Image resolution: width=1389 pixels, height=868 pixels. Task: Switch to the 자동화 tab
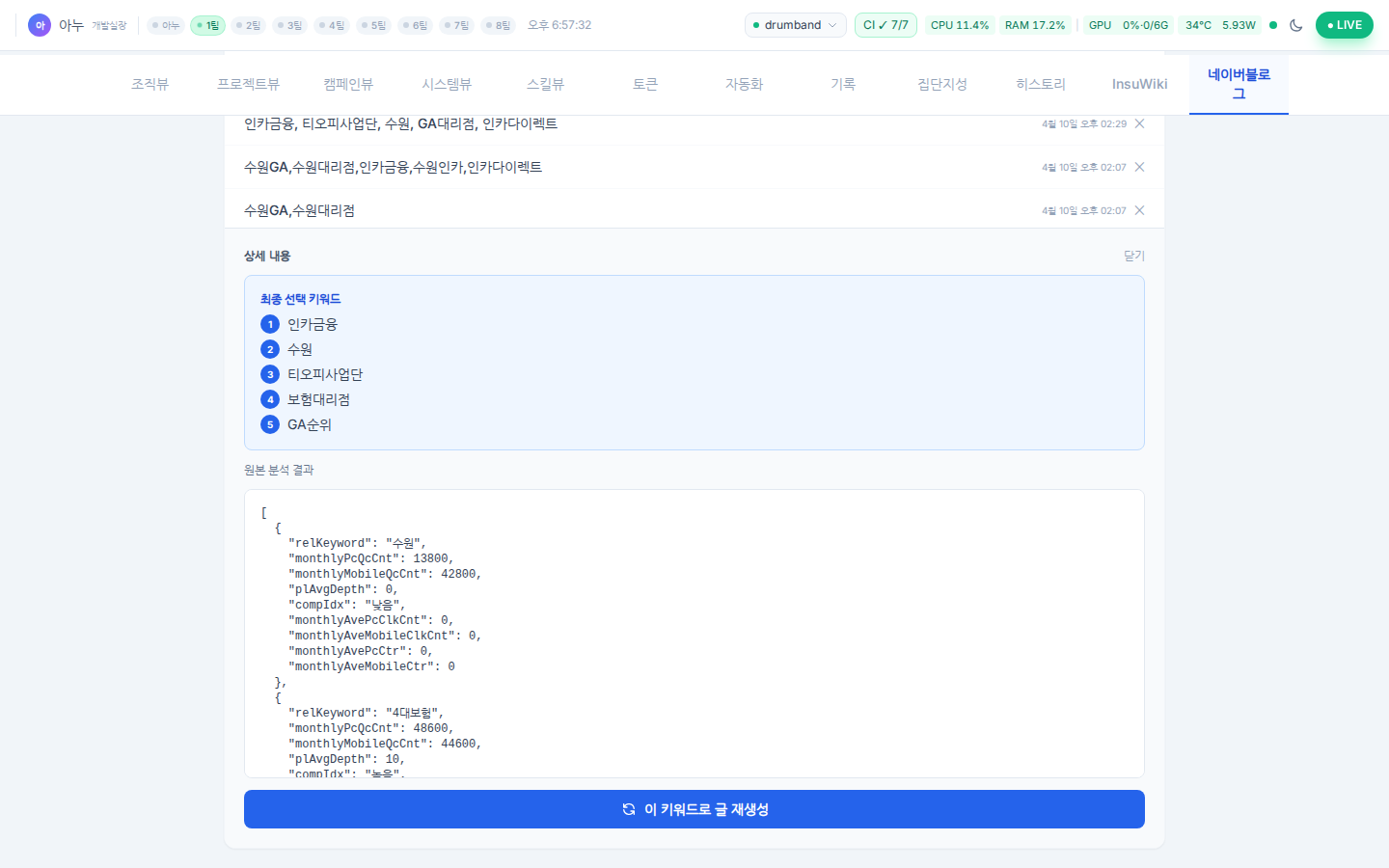[744, 84]
